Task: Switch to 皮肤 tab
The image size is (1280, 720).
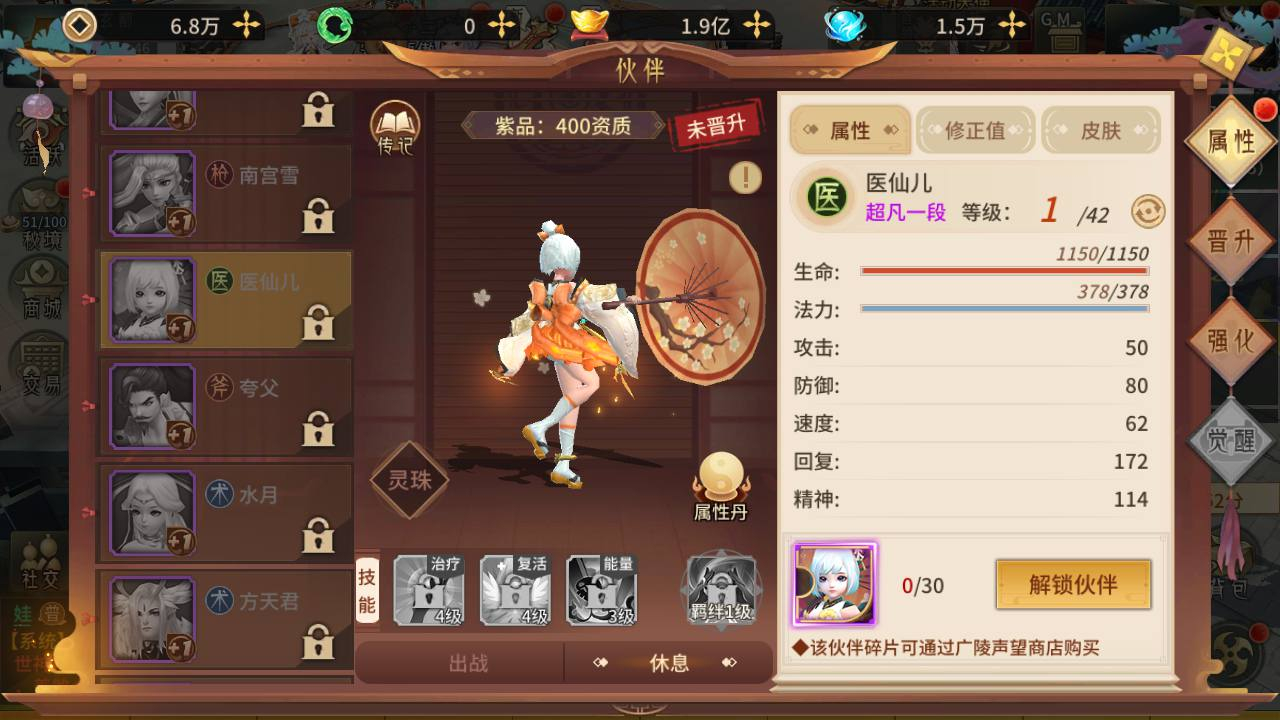Action: (x=1100, y=131)
